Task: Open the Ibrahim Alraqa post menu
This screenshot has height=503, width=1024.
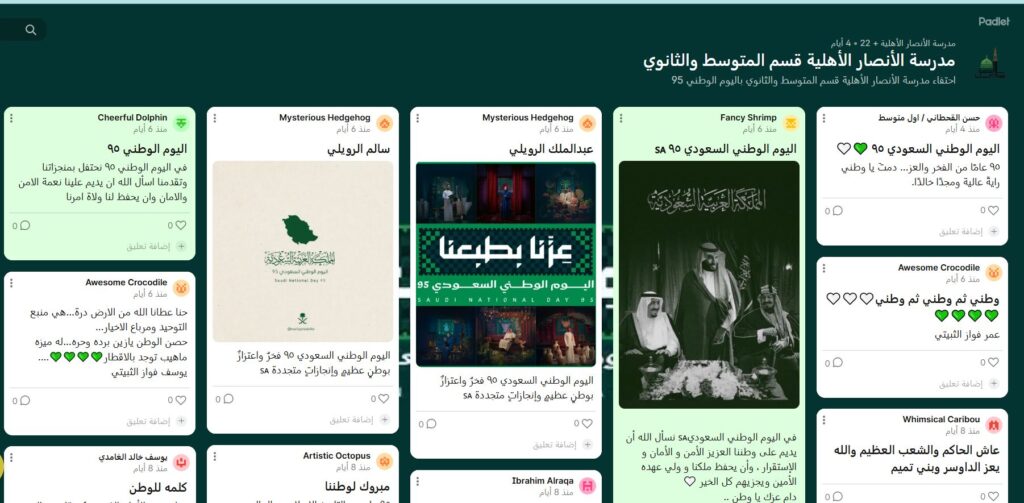Action: (417, 481)
